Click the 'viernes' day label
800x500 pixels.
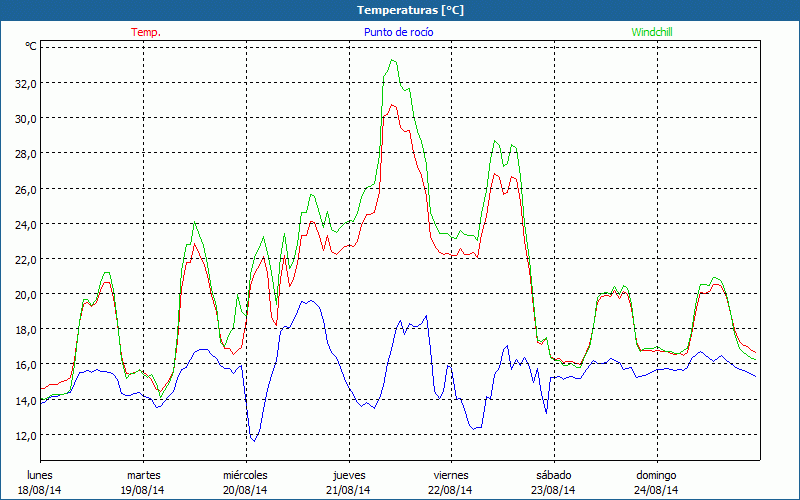451,474
